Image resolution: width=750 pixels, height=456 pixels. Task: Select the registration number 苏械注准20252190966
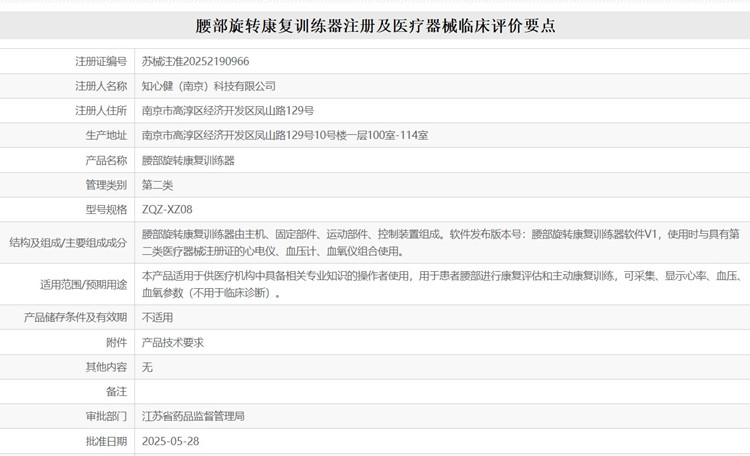coord(195,62)
